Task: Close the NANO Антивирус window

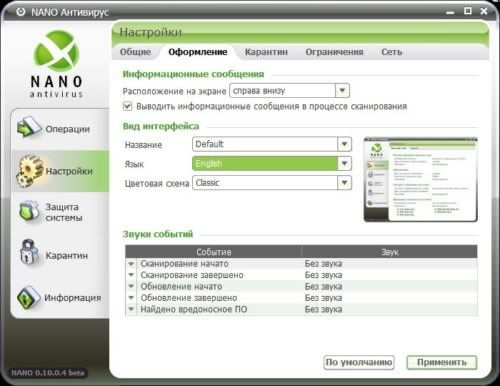Action: [x=484, y=11]
